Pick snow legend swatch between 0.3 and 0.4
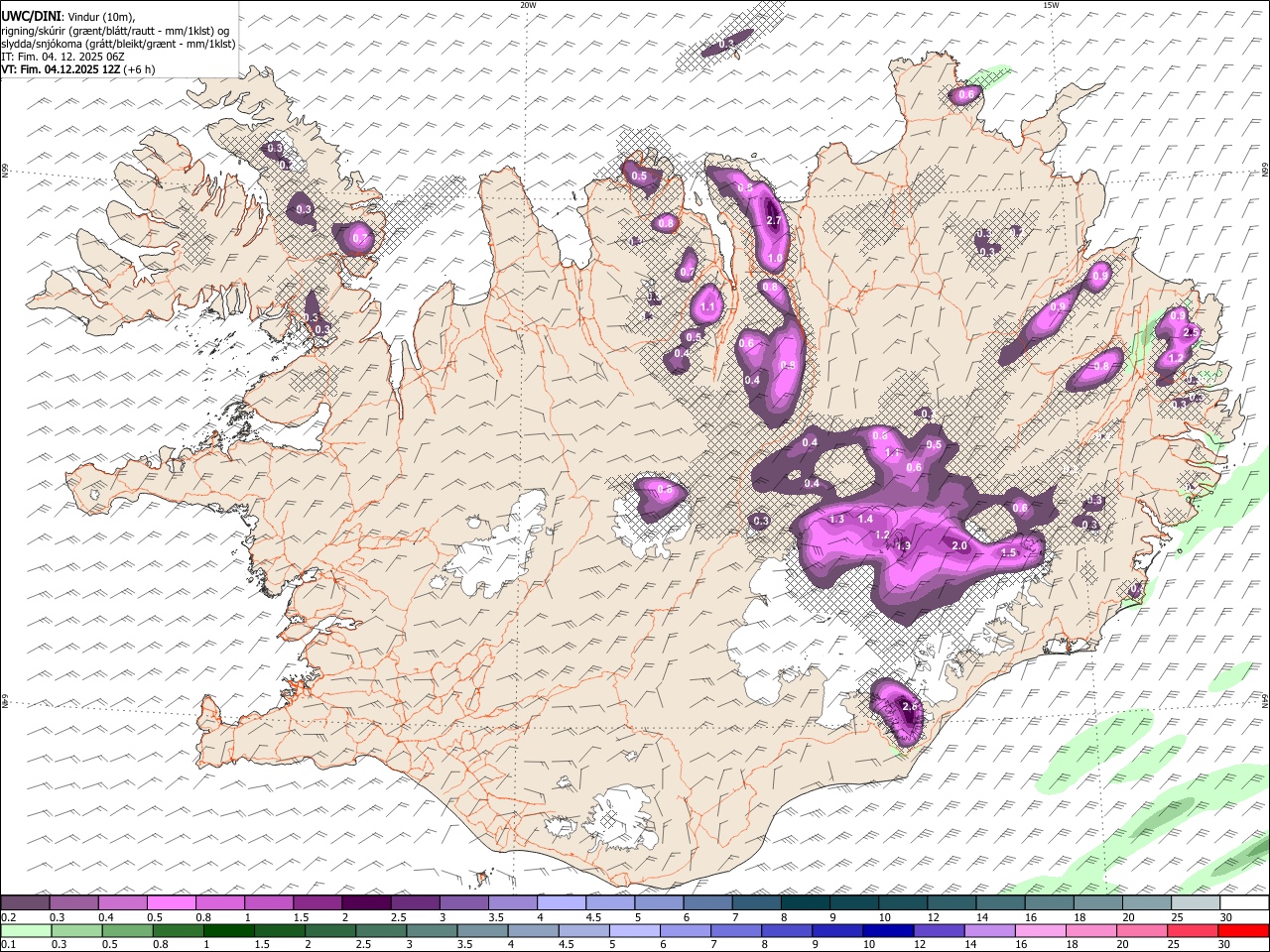 click(74, 902)
